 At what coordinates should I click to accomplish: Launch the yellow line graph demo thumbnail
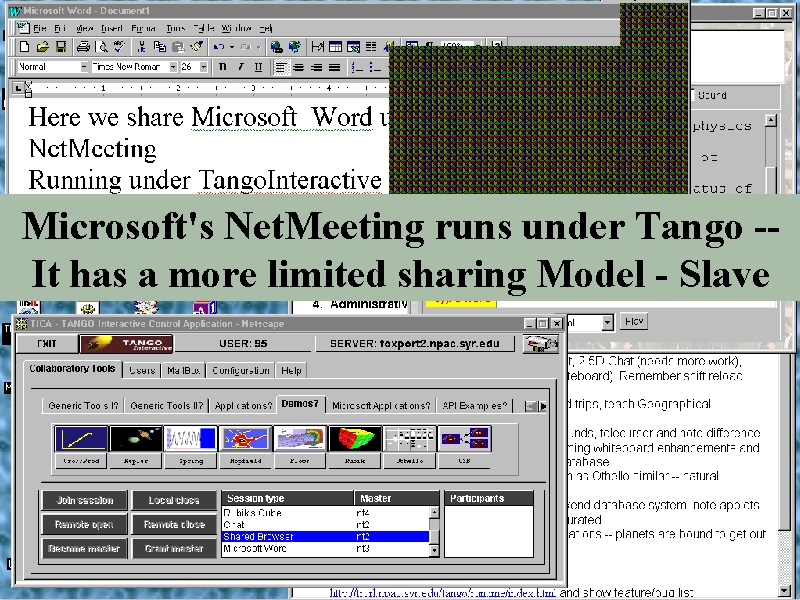[81, 439]
